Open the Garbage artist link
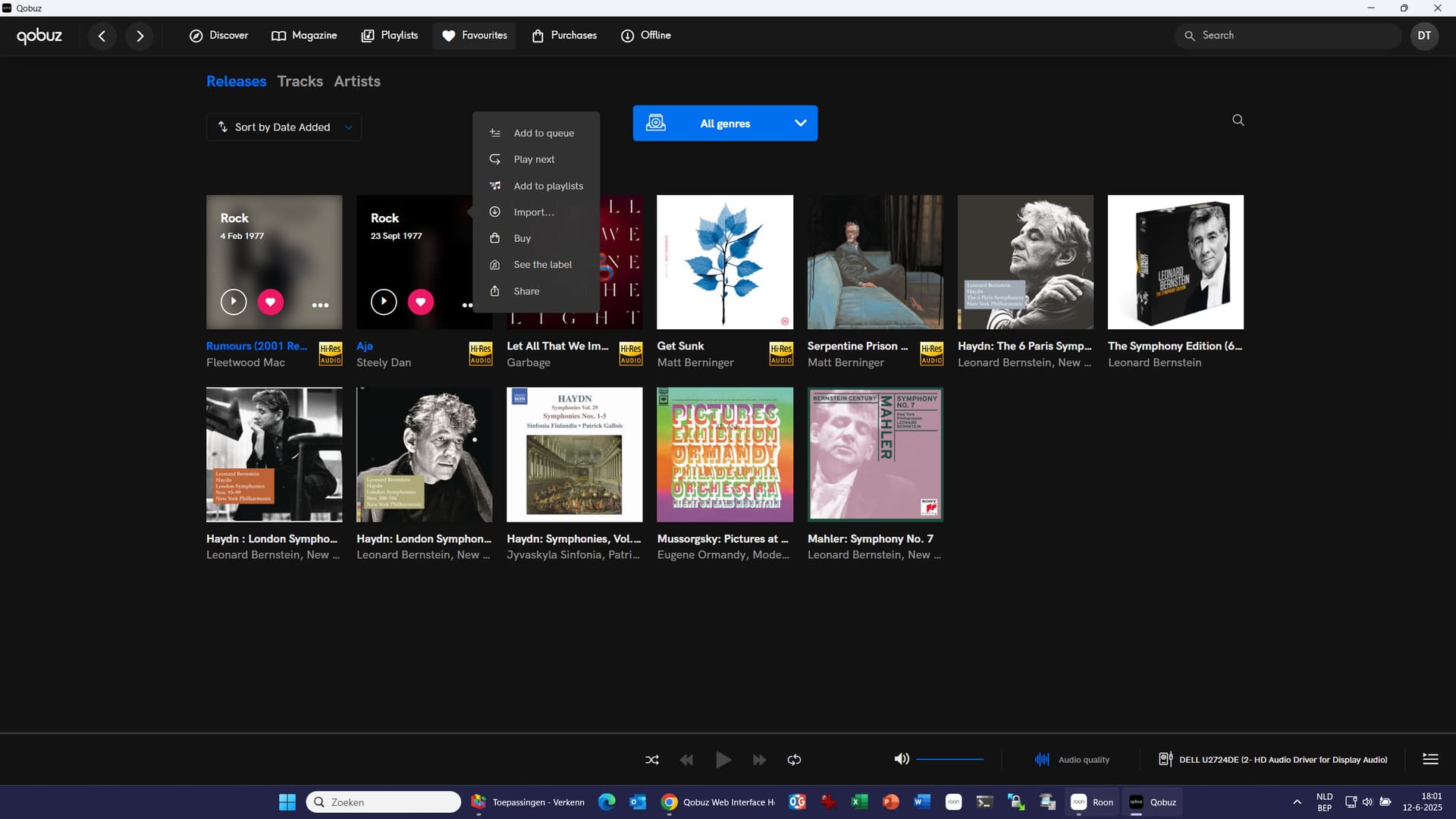Image resolution: width=1456 pixels, height=819 pixels. [529, 362]
